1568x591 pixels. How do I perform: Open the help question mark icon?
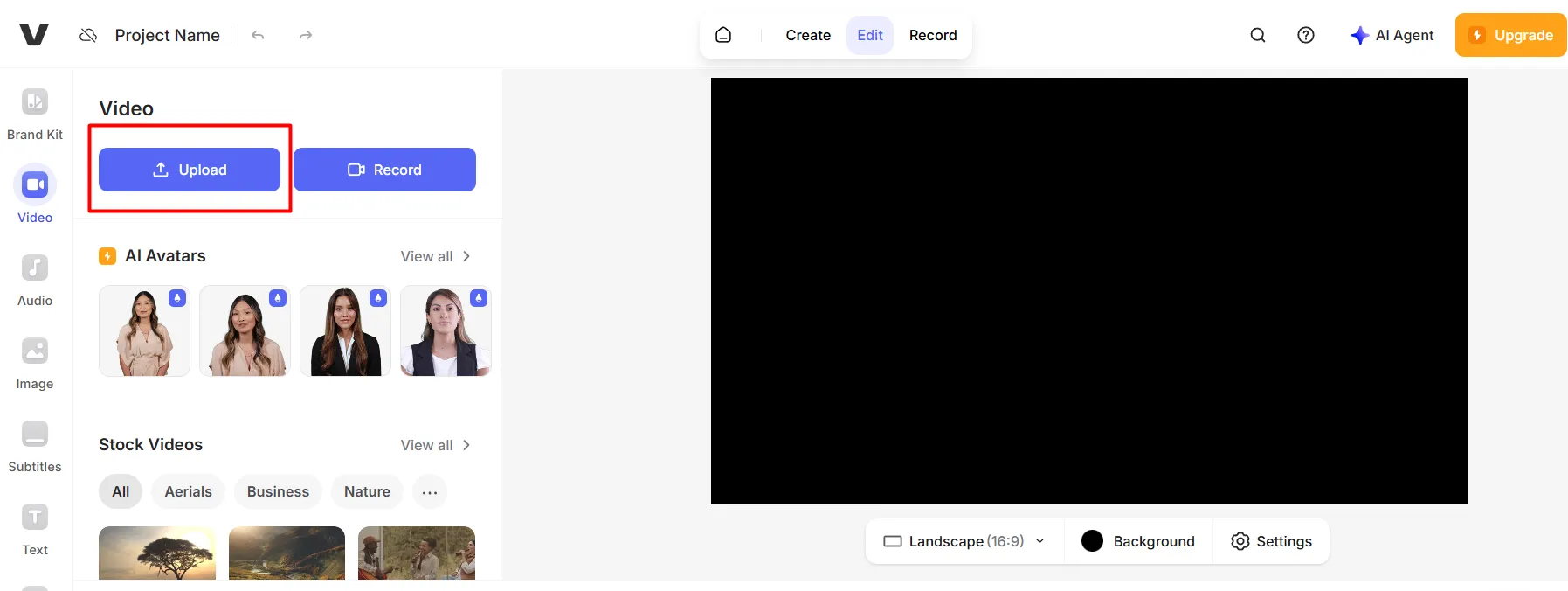coord(1305,35)
